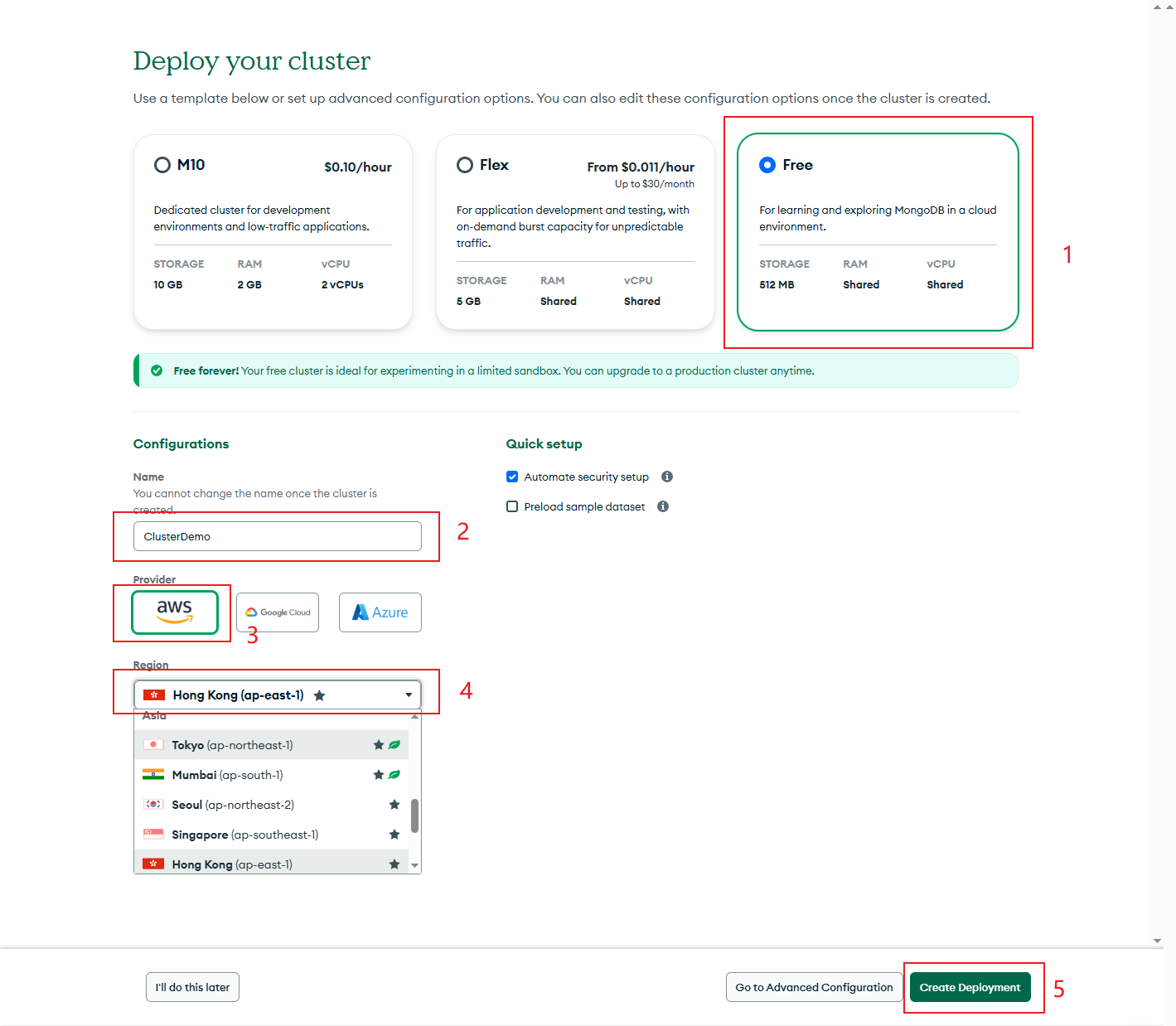1176x1026 pixels.
Task: Select Seoul (ap-northeast-2) region
Action: click(x=271, y=805)
